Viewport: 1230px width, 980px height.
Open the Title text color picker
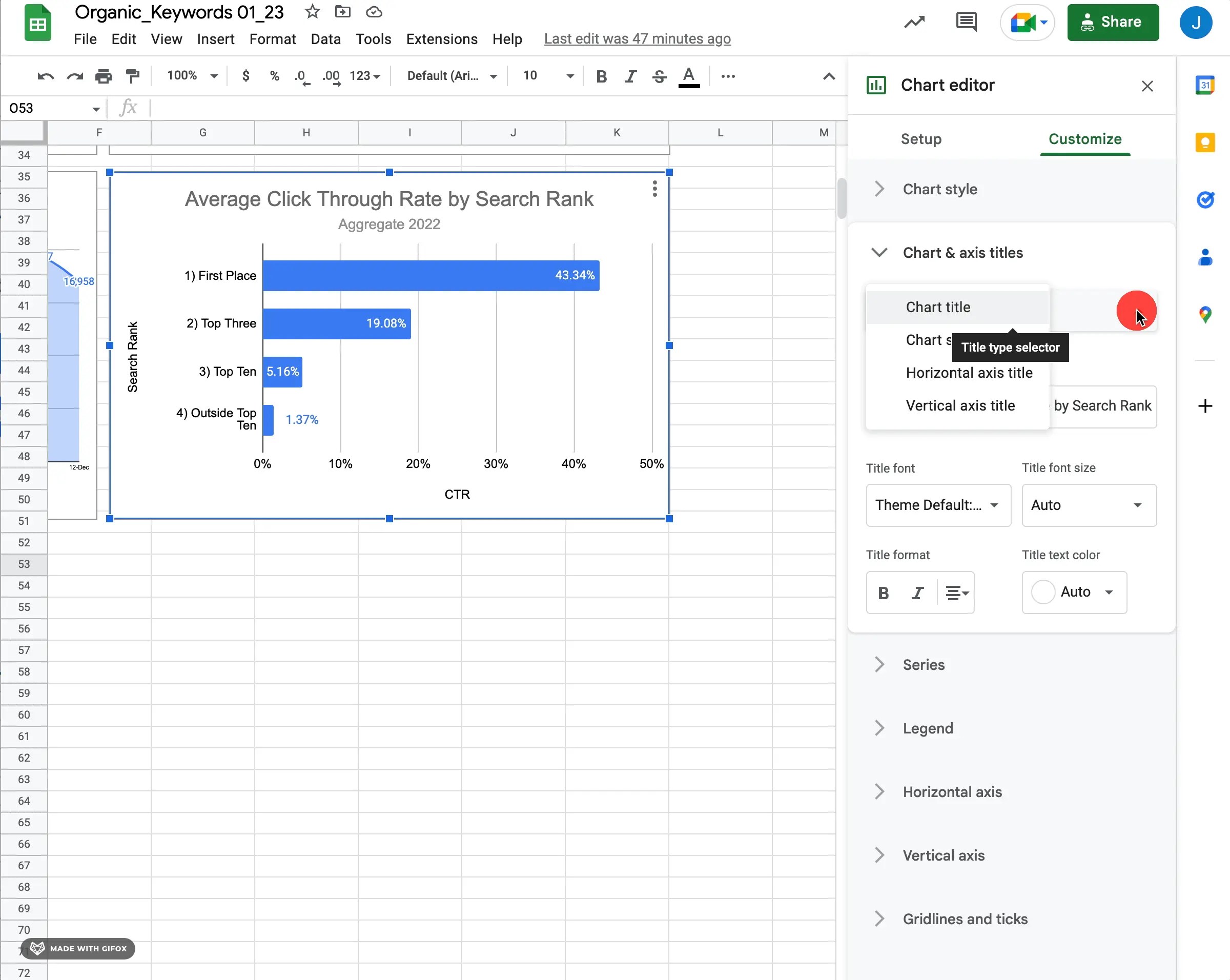pos(1074,593)
